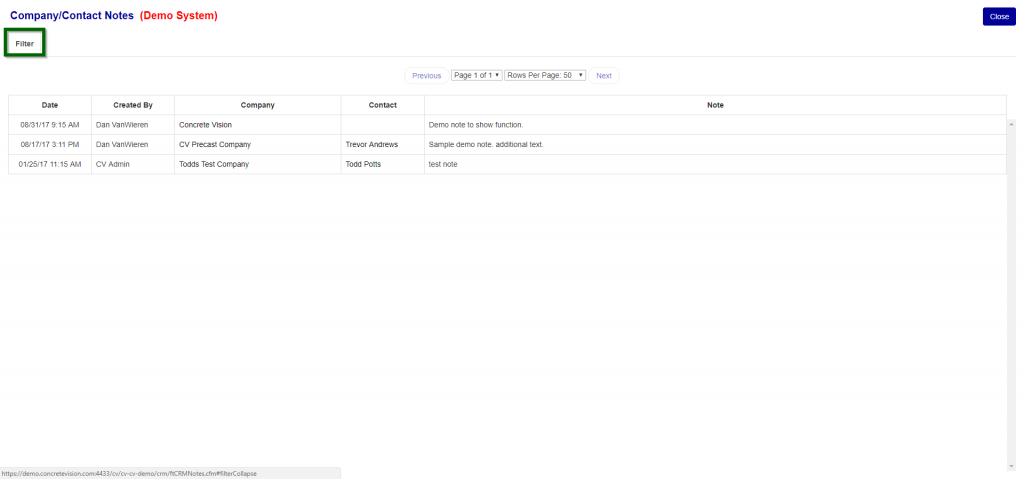
Task: Select the 01/25/17 11:15 AM date cell
Action: coord(50,165)
